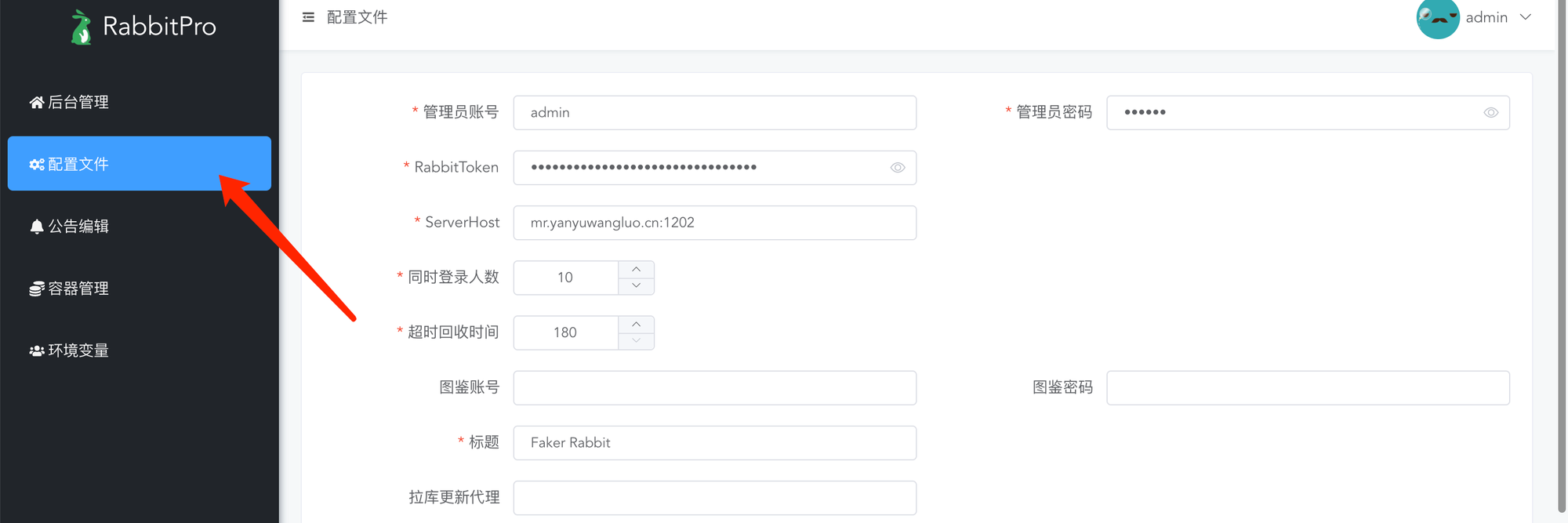Click the 拉库更新代理 input box

(714, 497)
